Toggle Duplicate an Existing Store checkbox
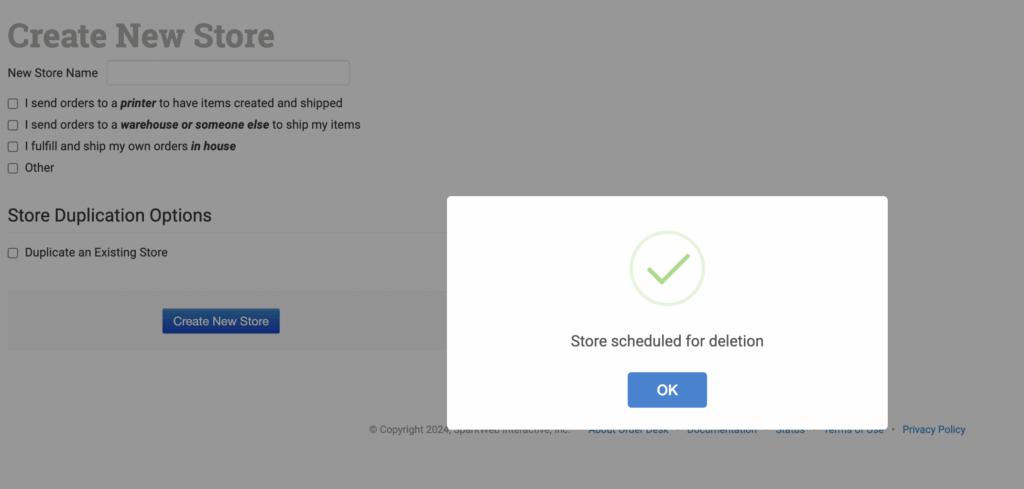The width and height of the screenshot is (1024, 489). coord(13,254)
